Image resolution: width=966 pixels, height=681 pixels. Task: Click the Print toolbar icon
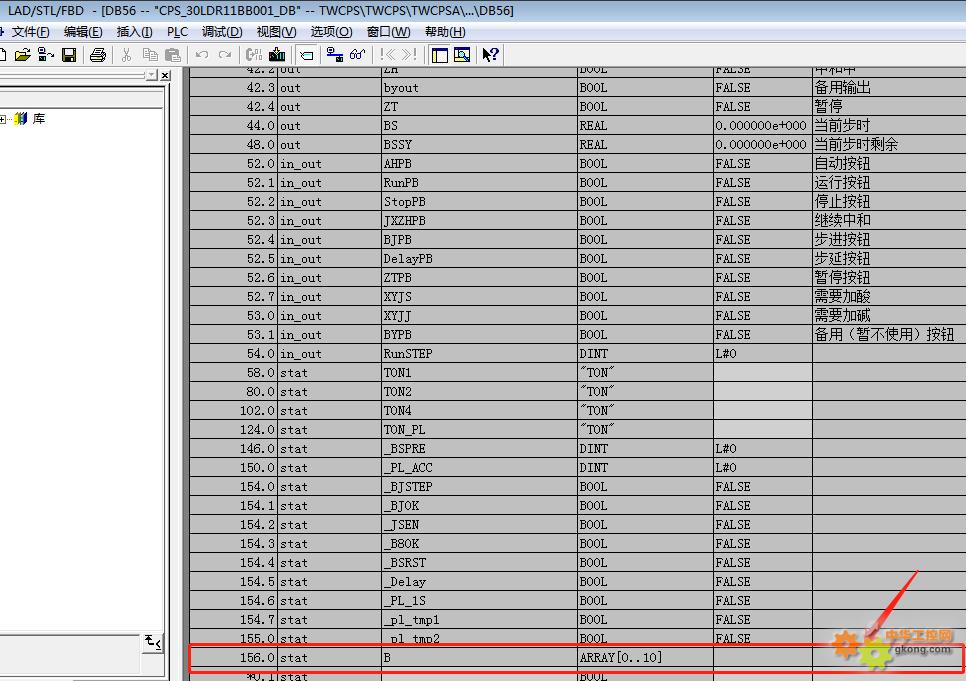pyautogui.click(x=97, y=55)
